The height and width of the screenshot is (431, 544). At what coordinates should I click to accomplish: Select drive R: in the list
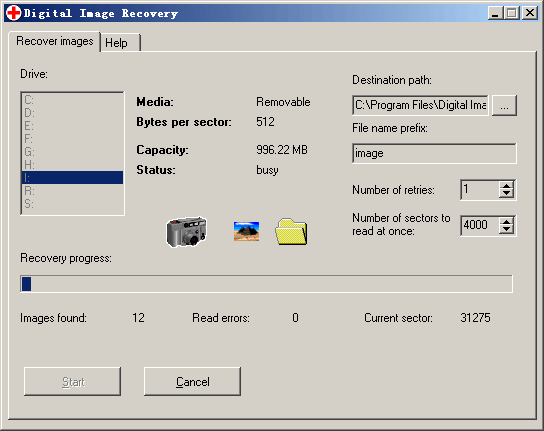[x=72, y=191]
